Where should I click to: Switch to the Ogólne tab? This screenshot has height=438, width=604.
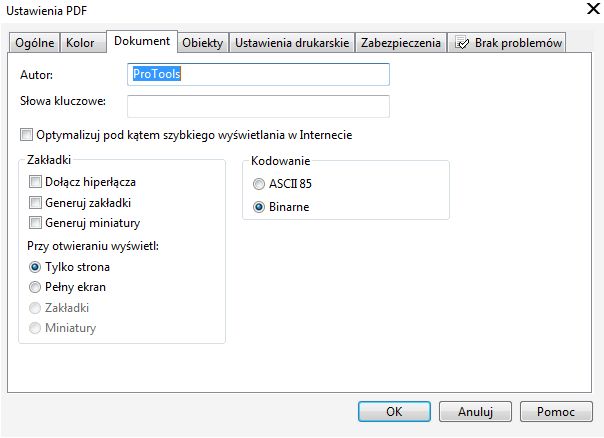(34, 43)
